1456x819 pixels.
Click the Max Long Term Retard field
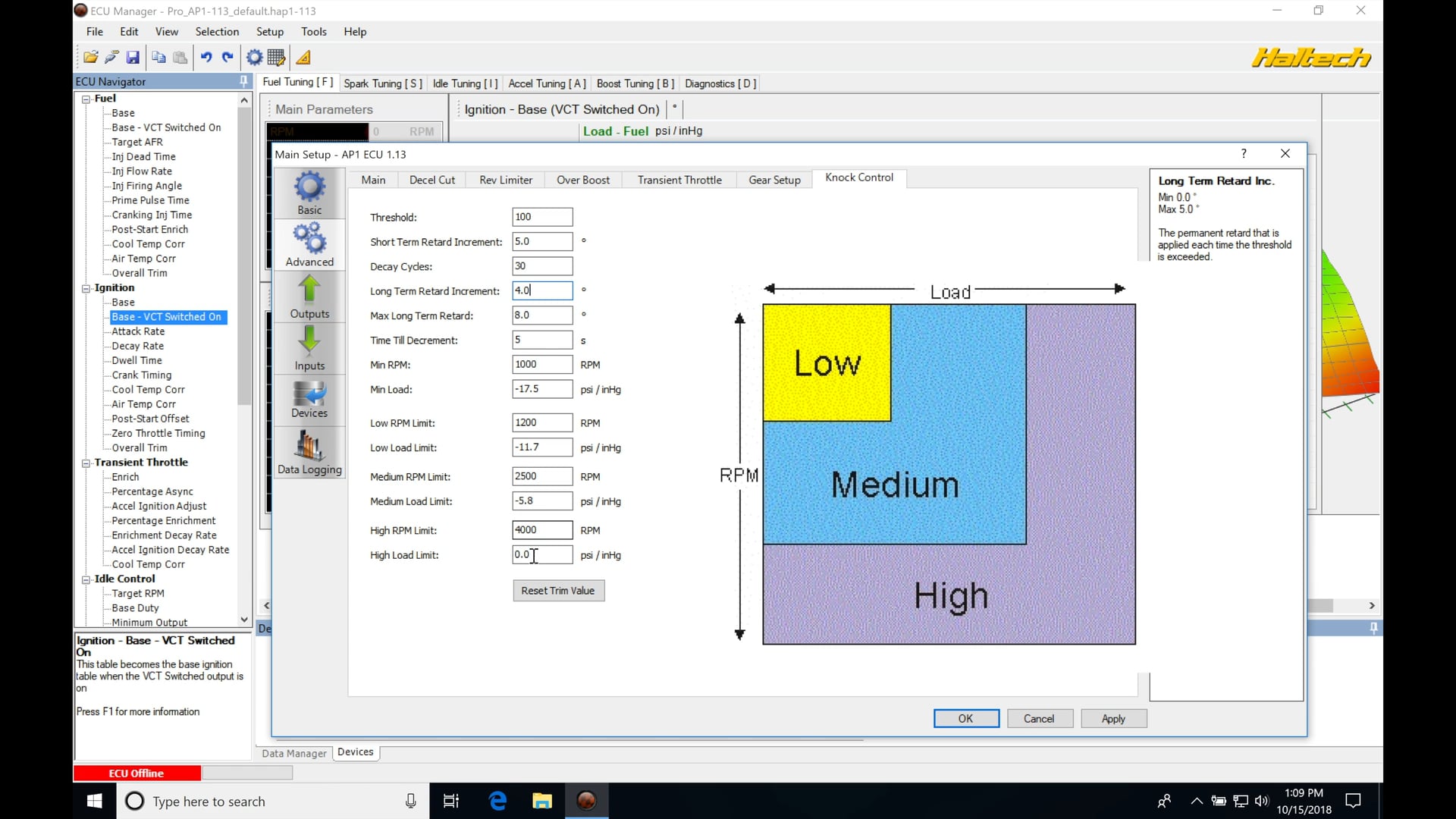(541, 315)
